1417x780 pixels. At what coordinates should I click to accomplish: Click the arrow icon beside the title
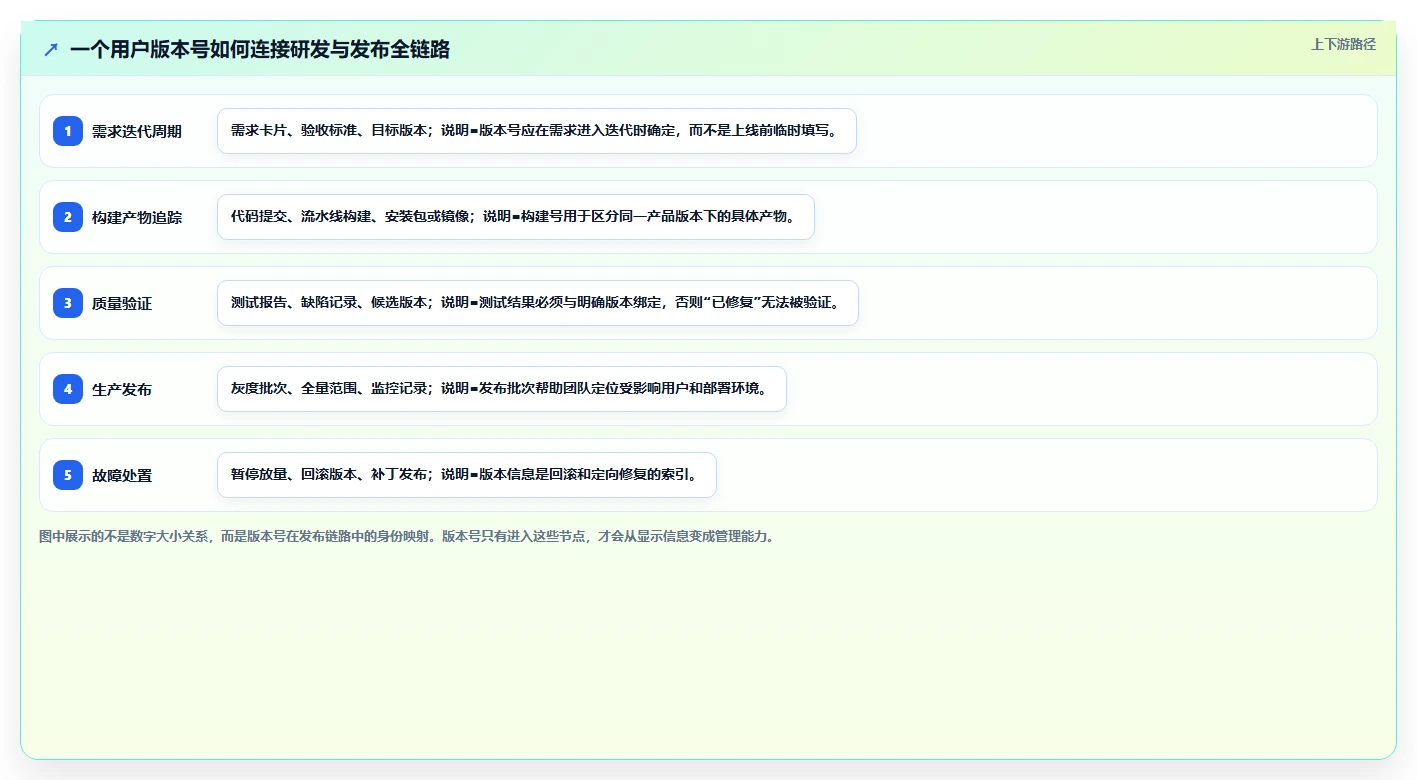(x=51, y=50)
